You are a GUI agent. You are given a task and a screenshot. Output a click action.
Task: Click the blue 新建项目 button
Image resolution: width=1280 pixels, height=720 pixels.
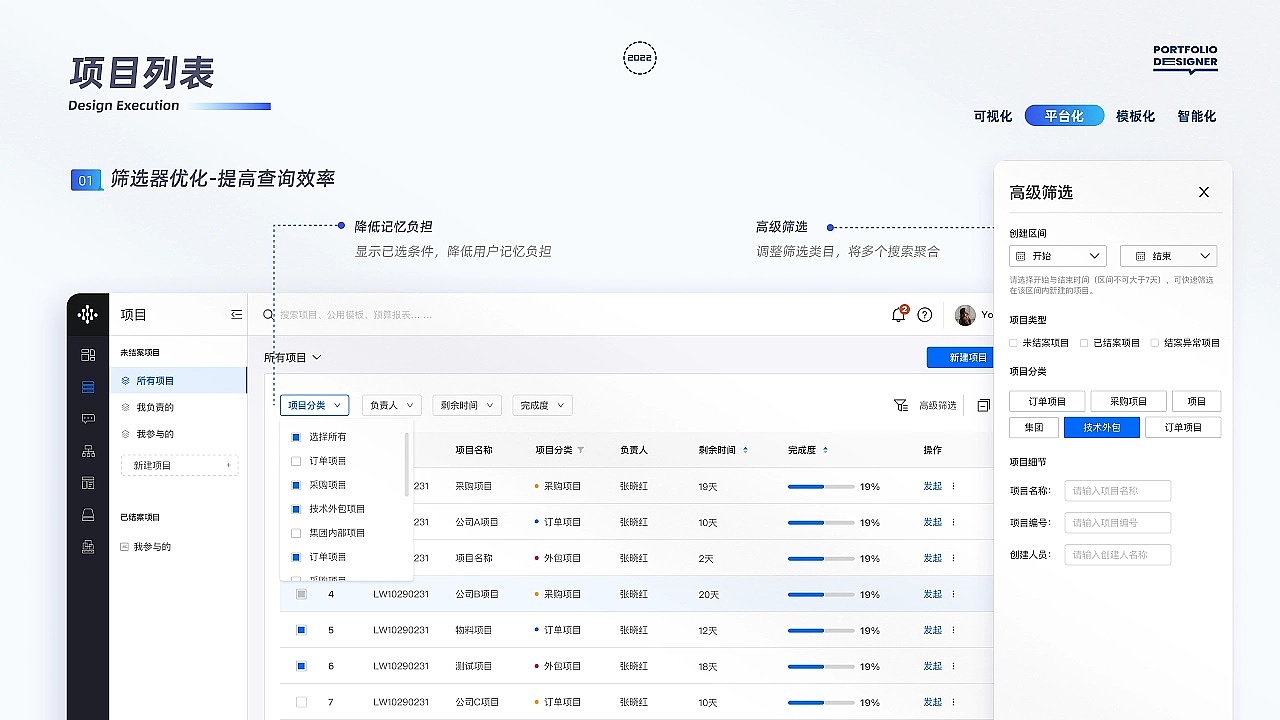tap(960, 357)
